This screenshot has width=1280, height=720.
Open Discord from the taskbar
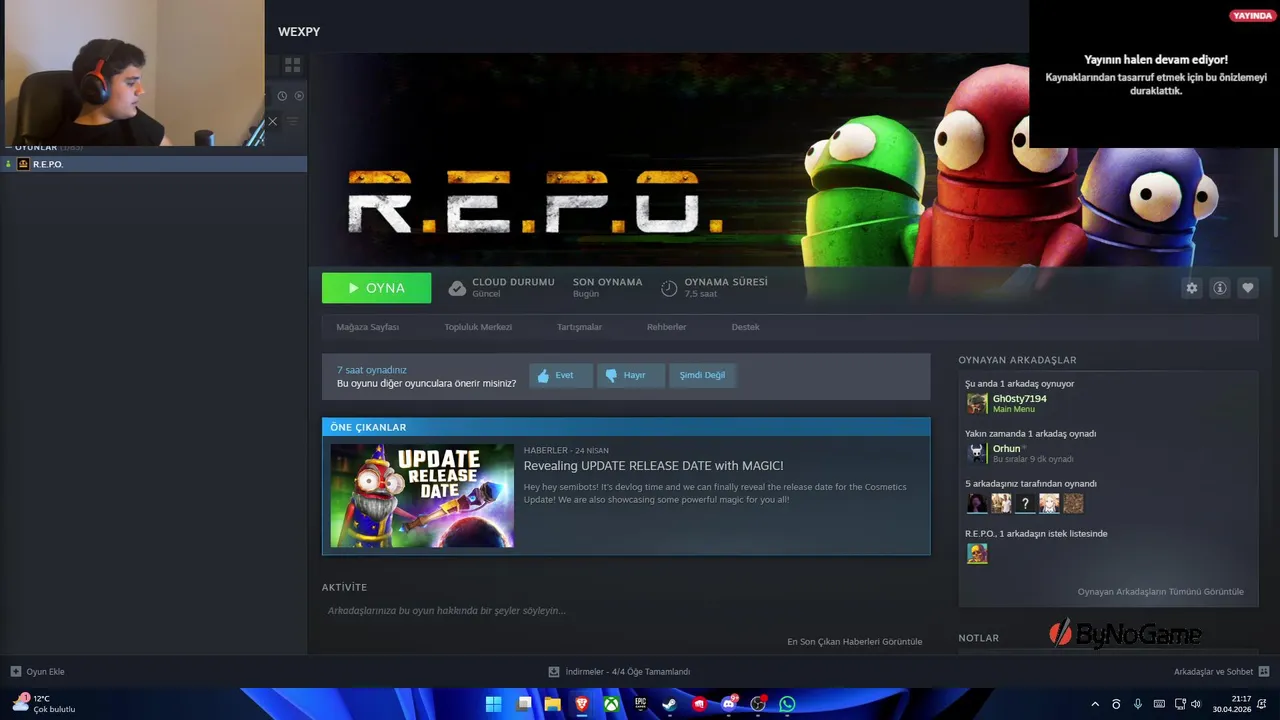click(x=729, y=704)
